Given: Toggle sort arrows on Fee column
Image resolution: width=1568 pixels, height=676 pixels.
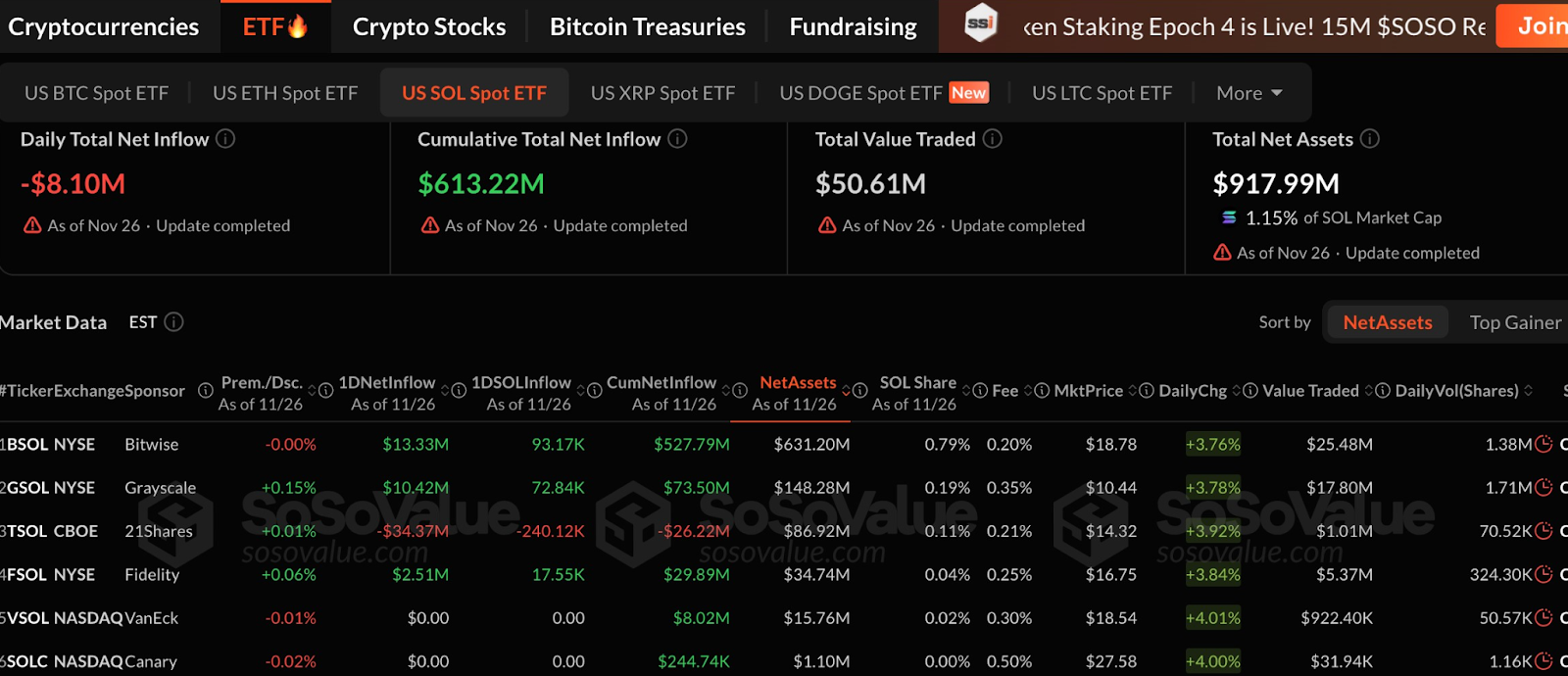Looking at the screenshot, I should pos(1028,391).
